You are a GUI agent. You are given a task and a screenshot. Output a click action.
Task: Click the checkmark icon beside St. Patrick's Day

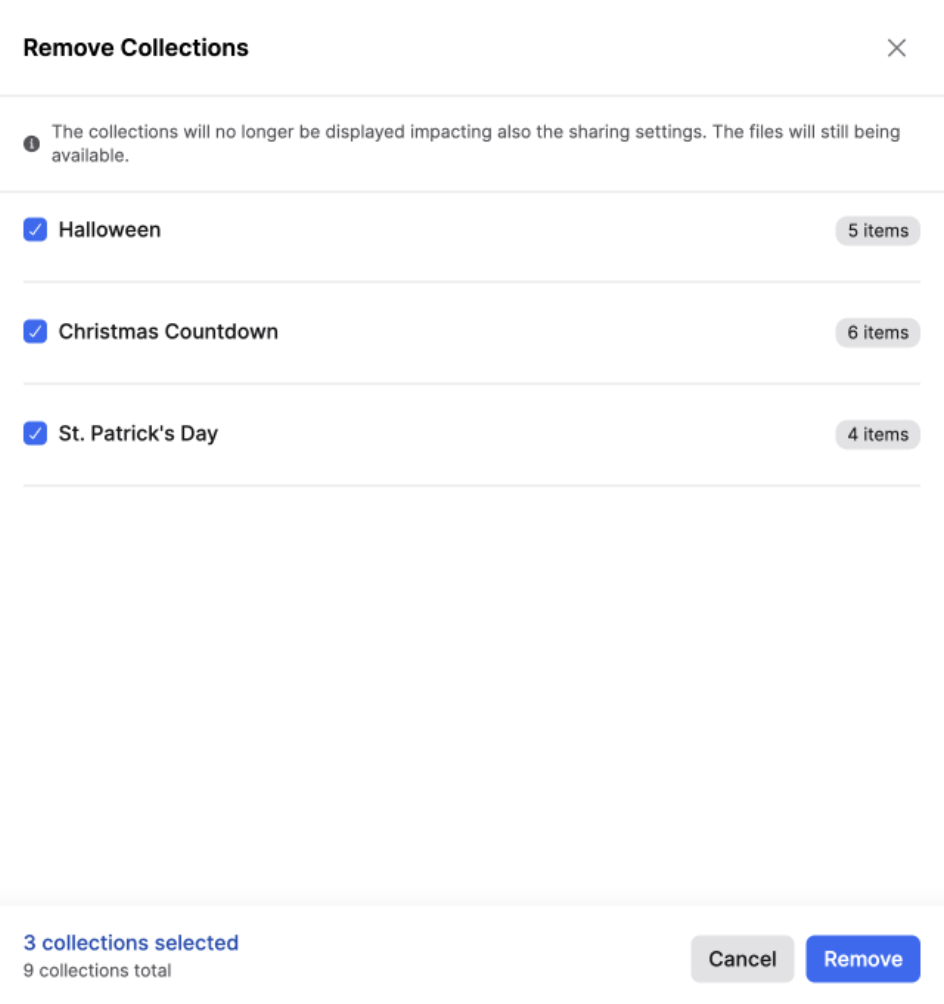pyautogui.click(x=37, y=433)
